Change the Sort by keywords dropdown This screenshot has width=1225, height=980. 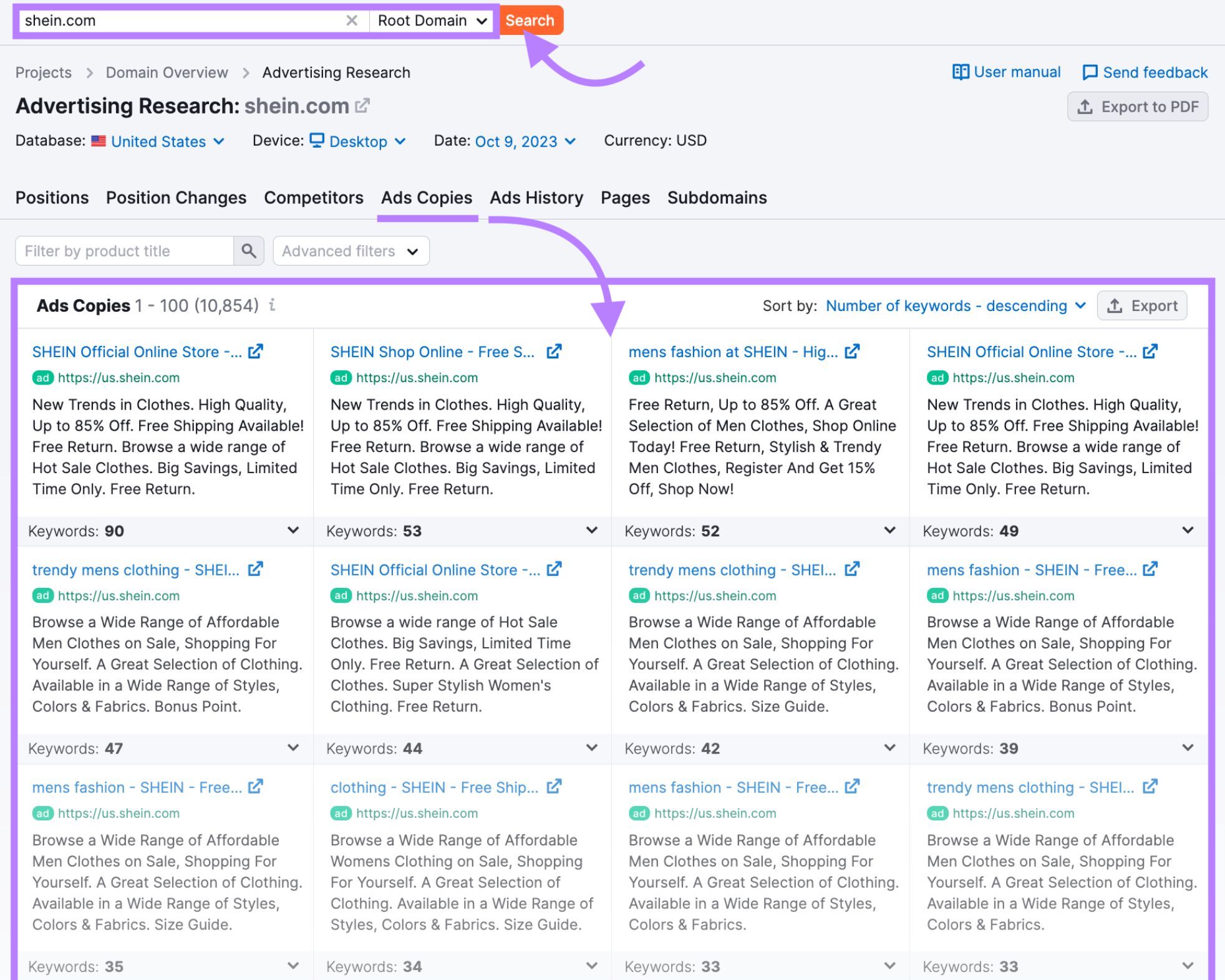pos(956,305)
